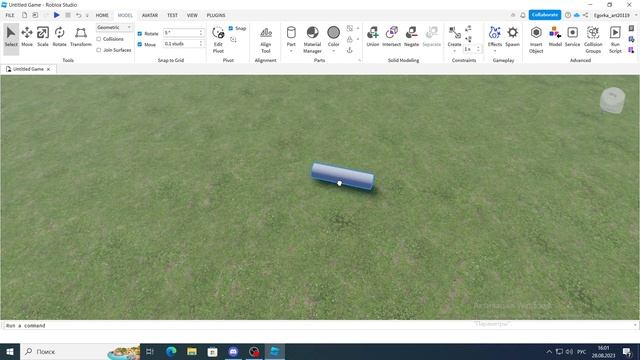Adjust the move studs stepper
Image resolution: width=640 pixels, height=360 pixels.
(201, 43)
